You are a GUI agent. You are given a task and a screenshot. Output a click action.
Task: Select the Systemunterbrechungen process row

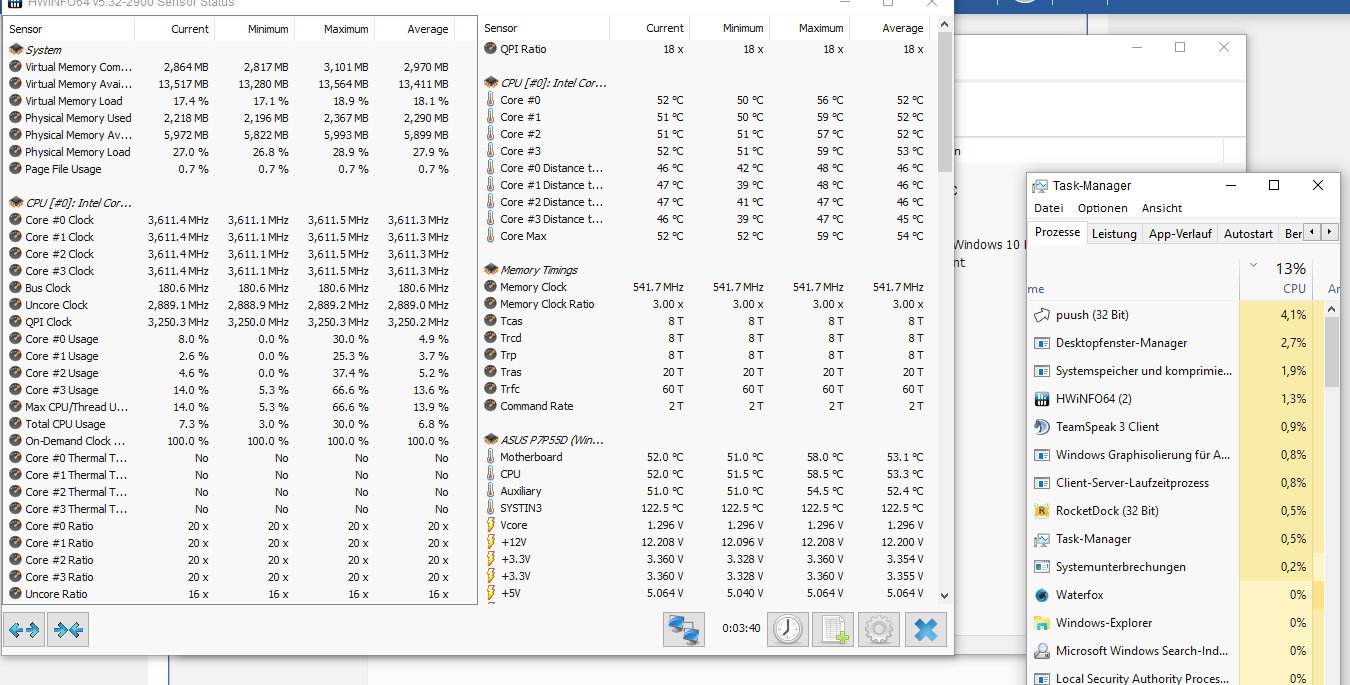coord(1175,567)
